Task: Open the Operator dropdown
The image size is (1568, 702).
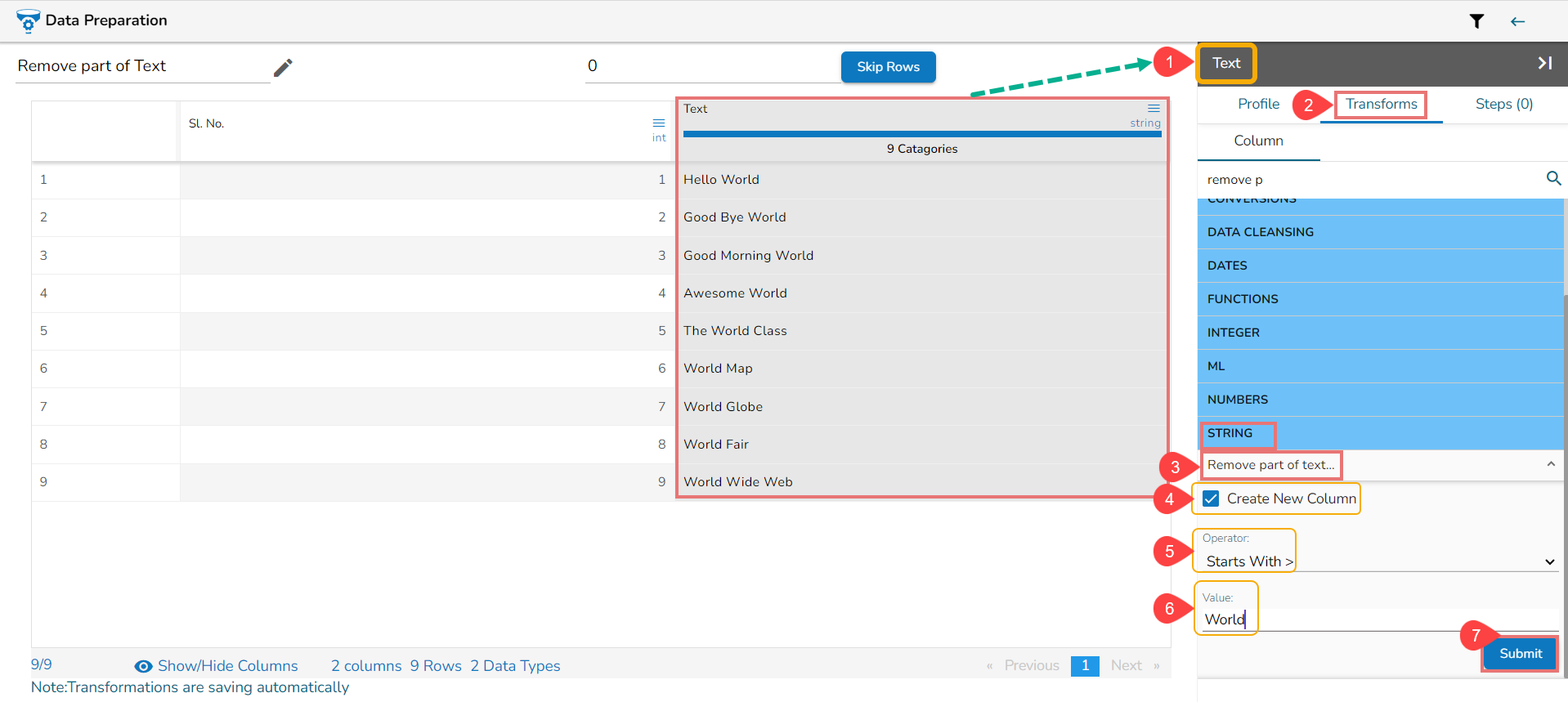Action: 1379,561
